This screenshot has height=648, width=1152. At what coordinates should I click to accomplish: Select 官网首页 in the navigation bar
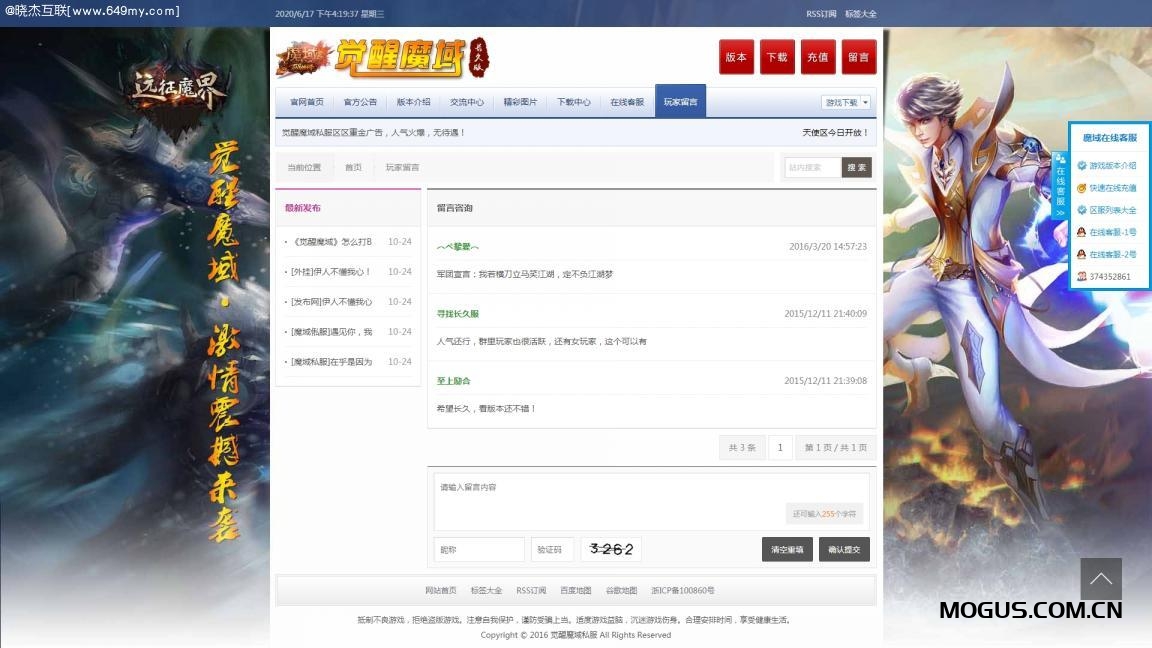pyautogui.click(x=306, y=101)
